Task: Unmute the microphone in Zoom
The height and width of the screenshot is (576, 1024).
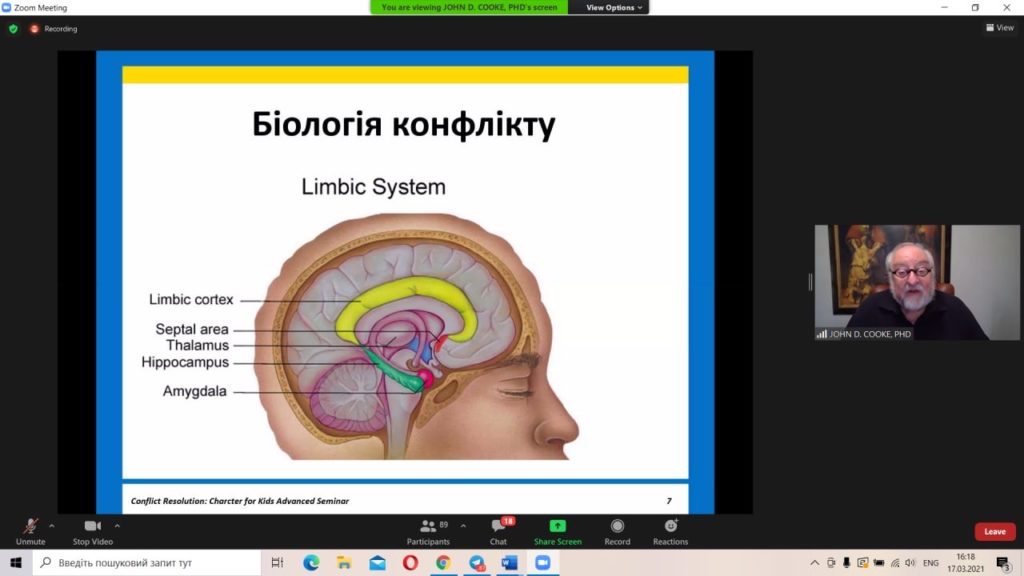Action: 30,527
